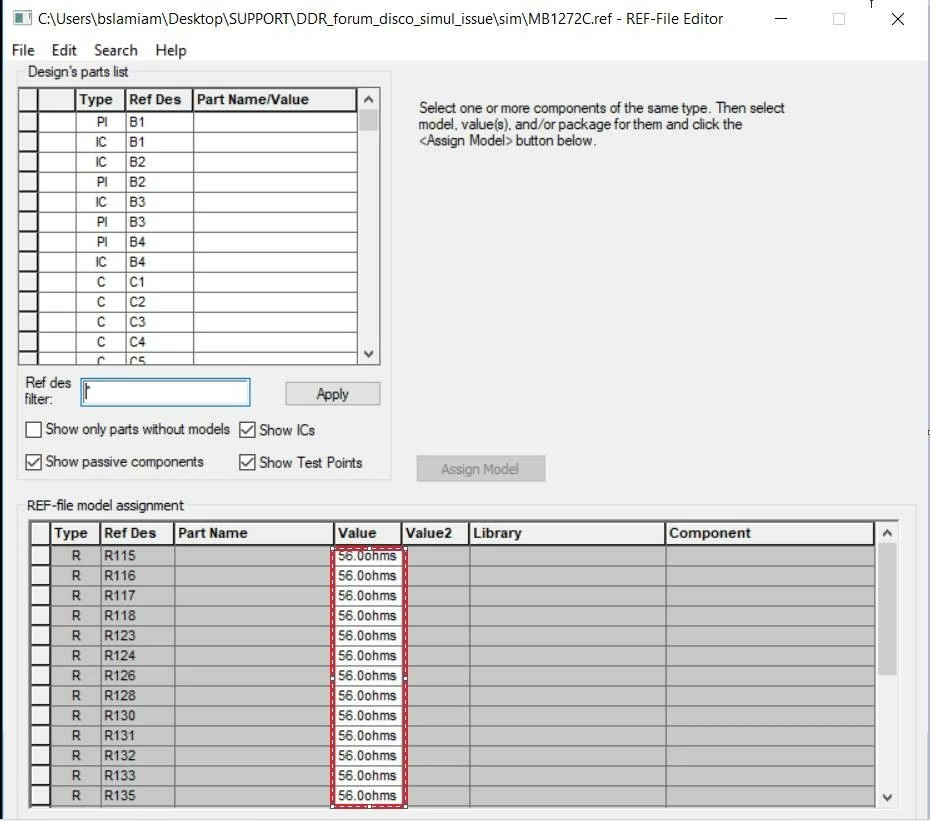The image size is (930, 821).
Task: Select the C1 row selector in parts list
Action: [28, 282]
